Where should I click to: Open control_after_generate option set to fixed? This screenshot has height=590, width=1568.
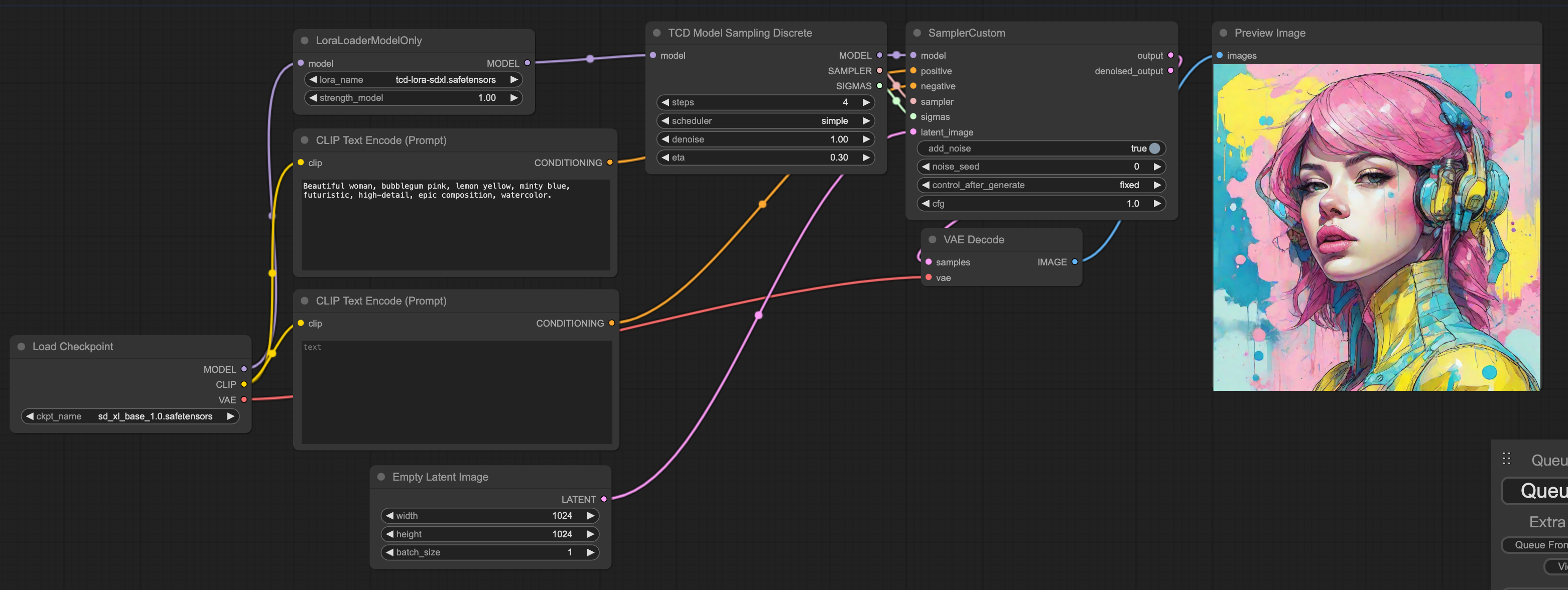1041,185
